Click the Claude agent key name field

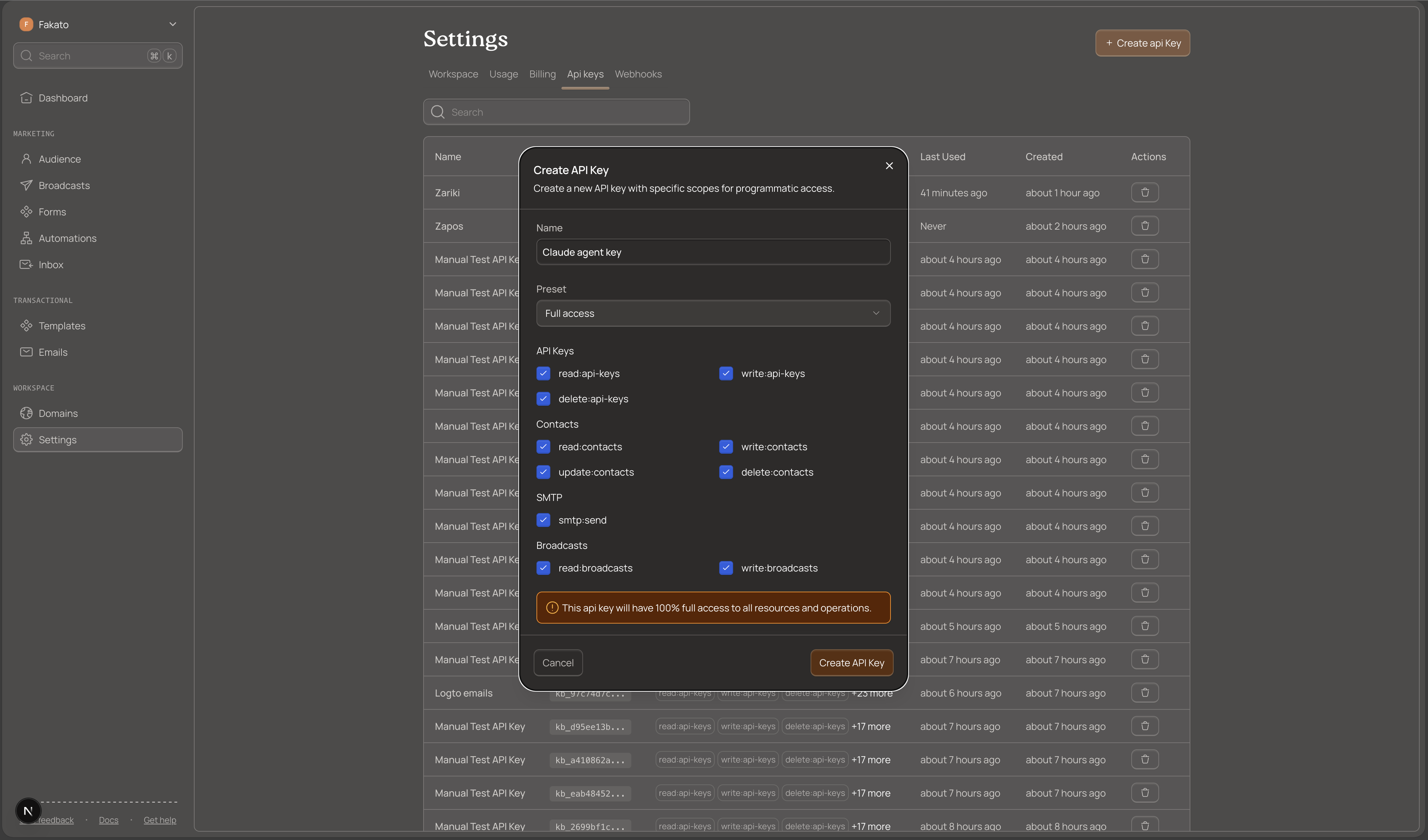(x=713, y=252)
